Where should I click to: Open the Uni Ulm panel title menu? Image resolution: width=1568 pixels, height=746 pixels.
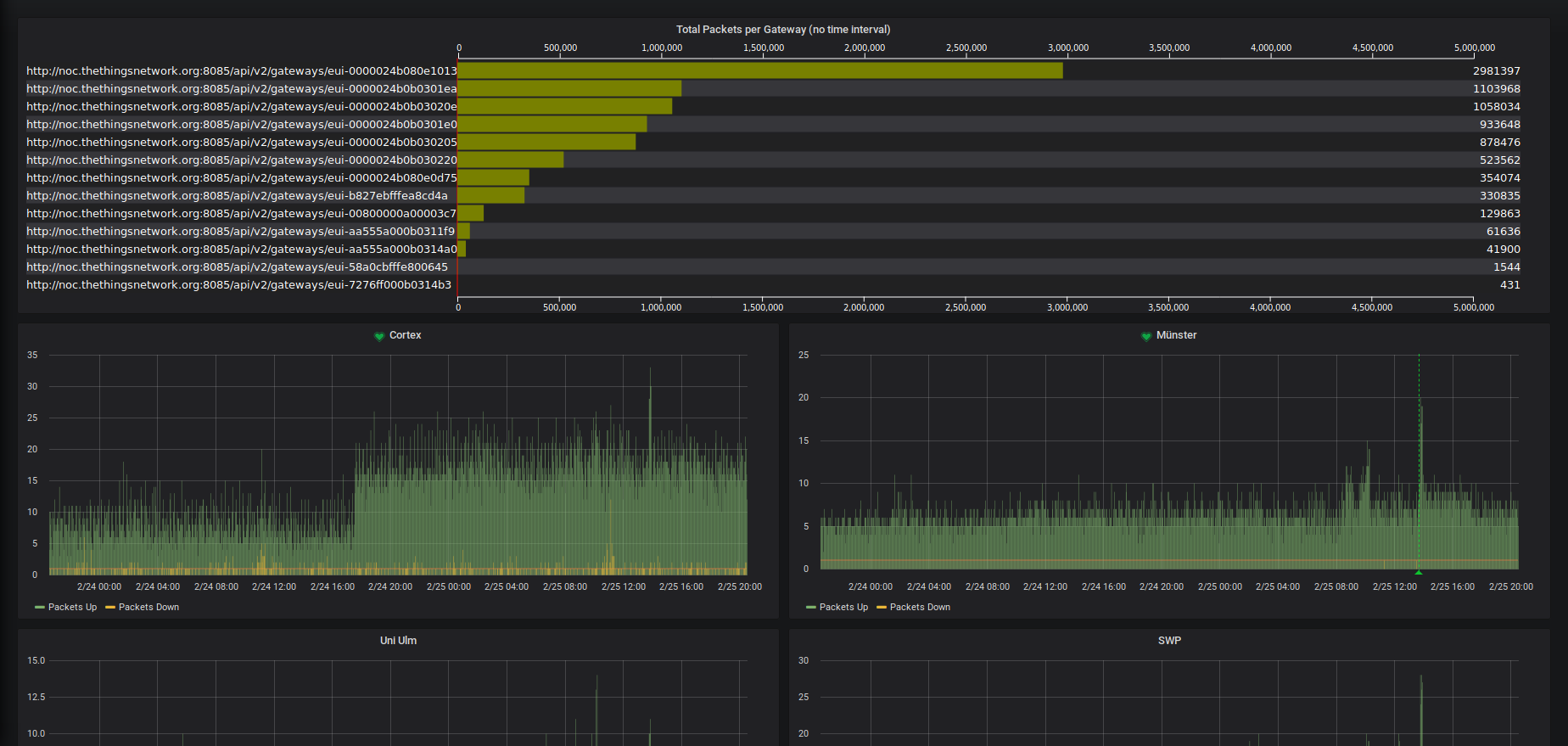tap(398, 641)
